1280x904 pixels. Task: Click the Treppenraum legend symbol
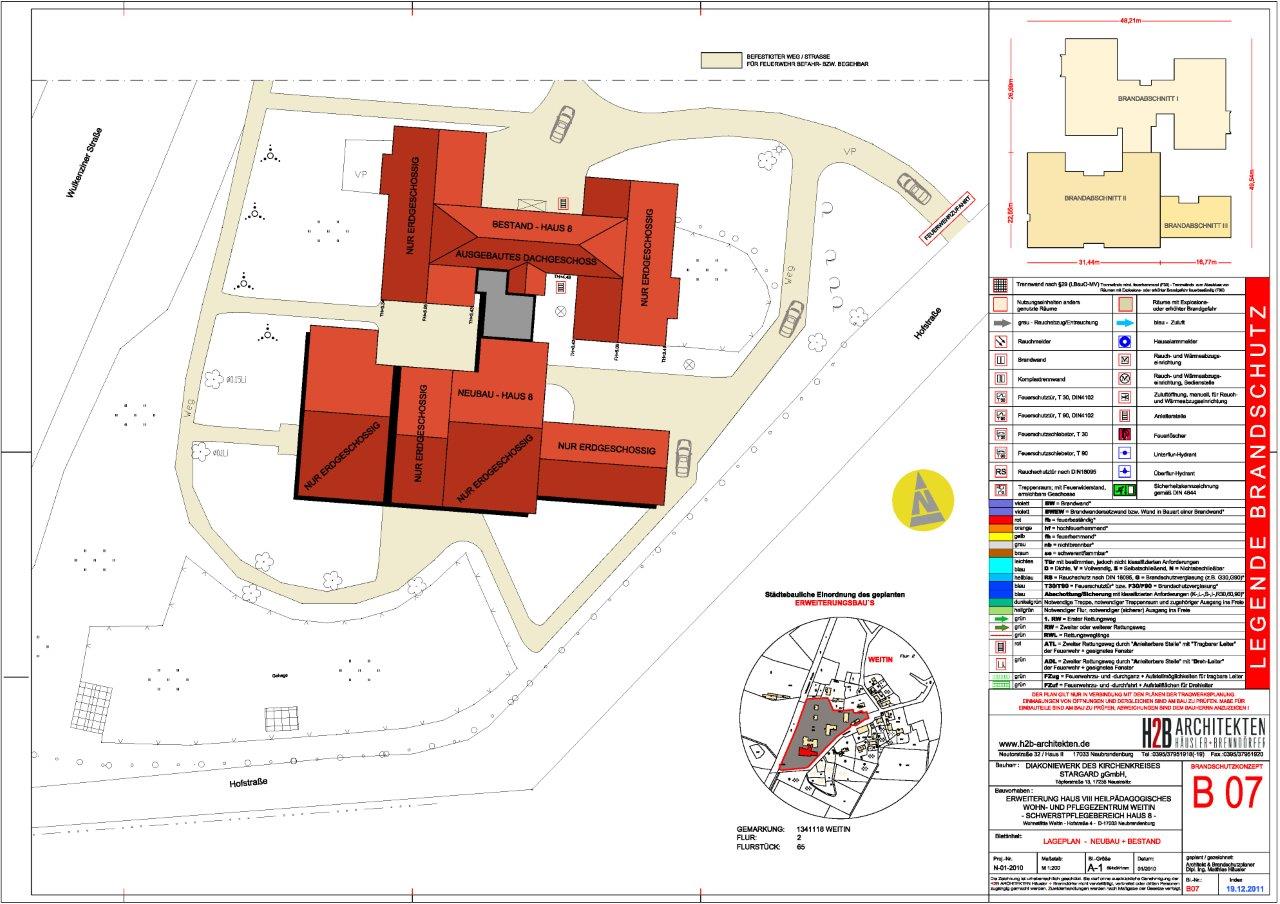click(1001, 490)
